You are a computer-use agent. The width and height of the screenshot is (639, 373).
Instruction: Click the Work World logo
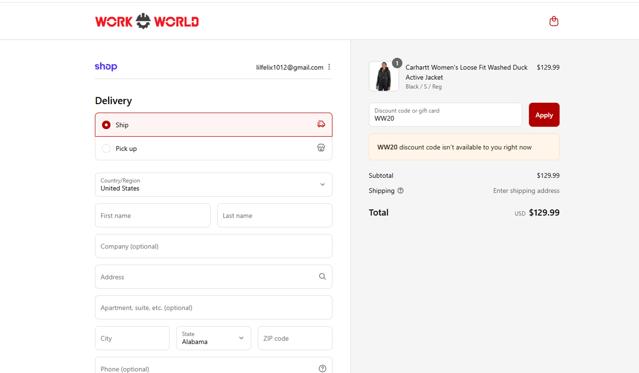coord(147,21)
